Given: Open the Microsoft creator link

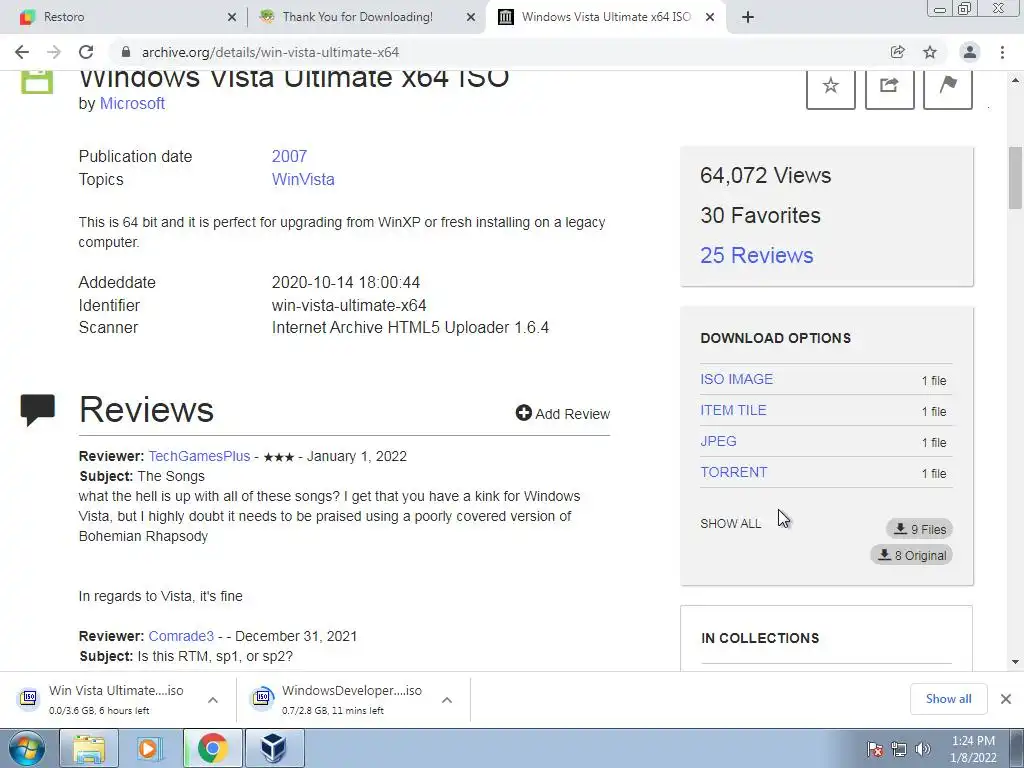Looking at the screenshot, I should click(132, 103).
